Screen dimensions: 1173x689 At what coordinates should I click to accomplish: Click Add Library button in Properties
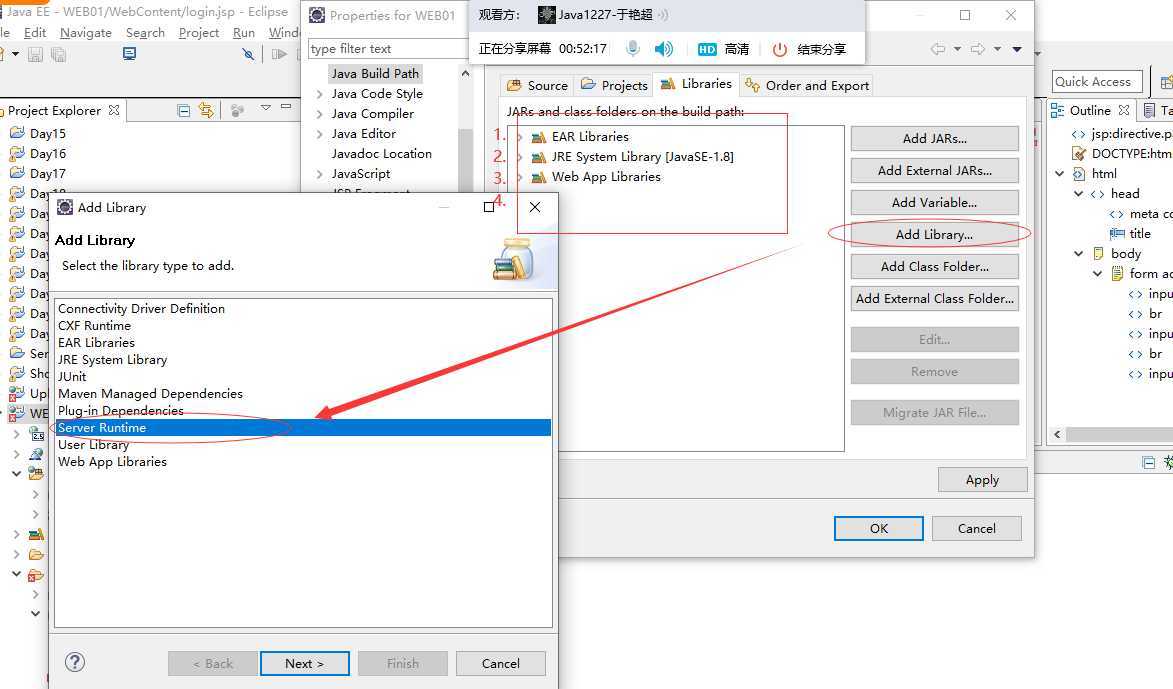934,235
